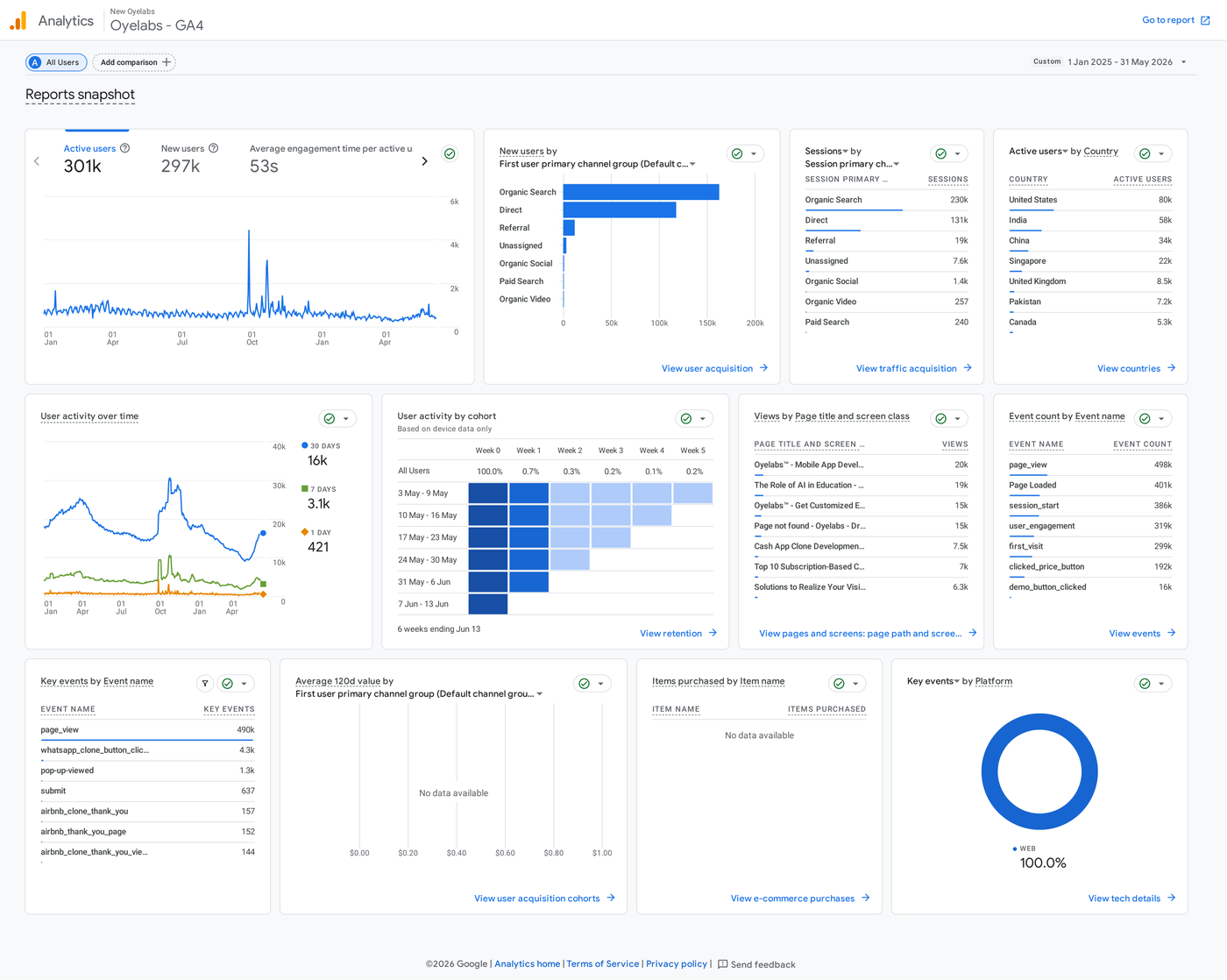Viewport: 1227px width, 980px height.
Task: Click the 3 May - 9 May Week 0 cohort cell
Action: click(x=488, y=493)
